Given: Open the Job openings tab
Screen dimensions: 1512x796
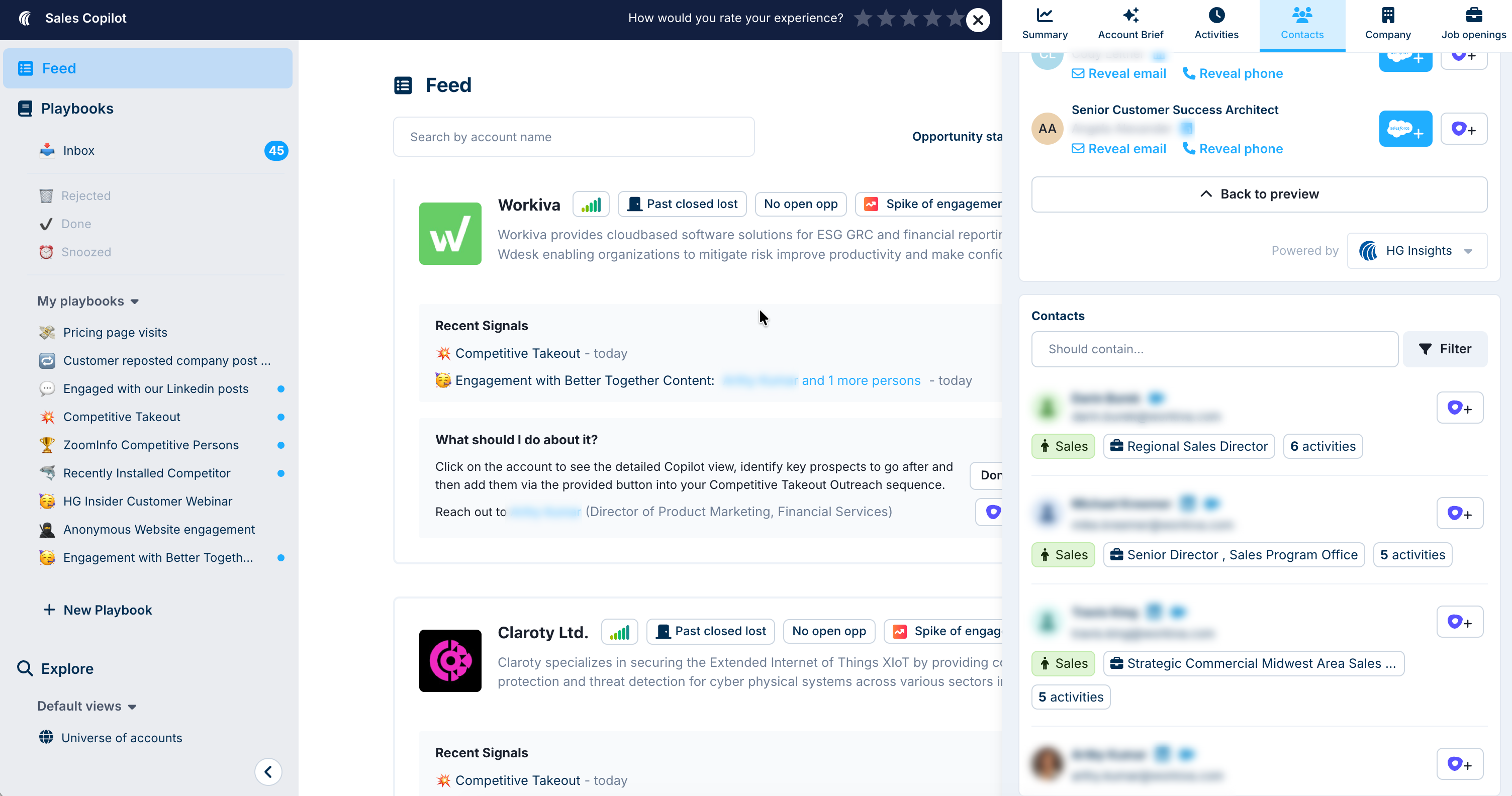Looking at the screenshot, I should click(x=1473, y=24).
